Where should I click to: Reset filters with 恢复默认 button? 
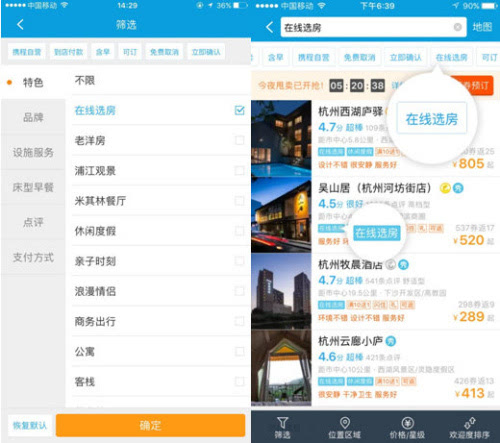pyautogui.click(x=30, y=425)
